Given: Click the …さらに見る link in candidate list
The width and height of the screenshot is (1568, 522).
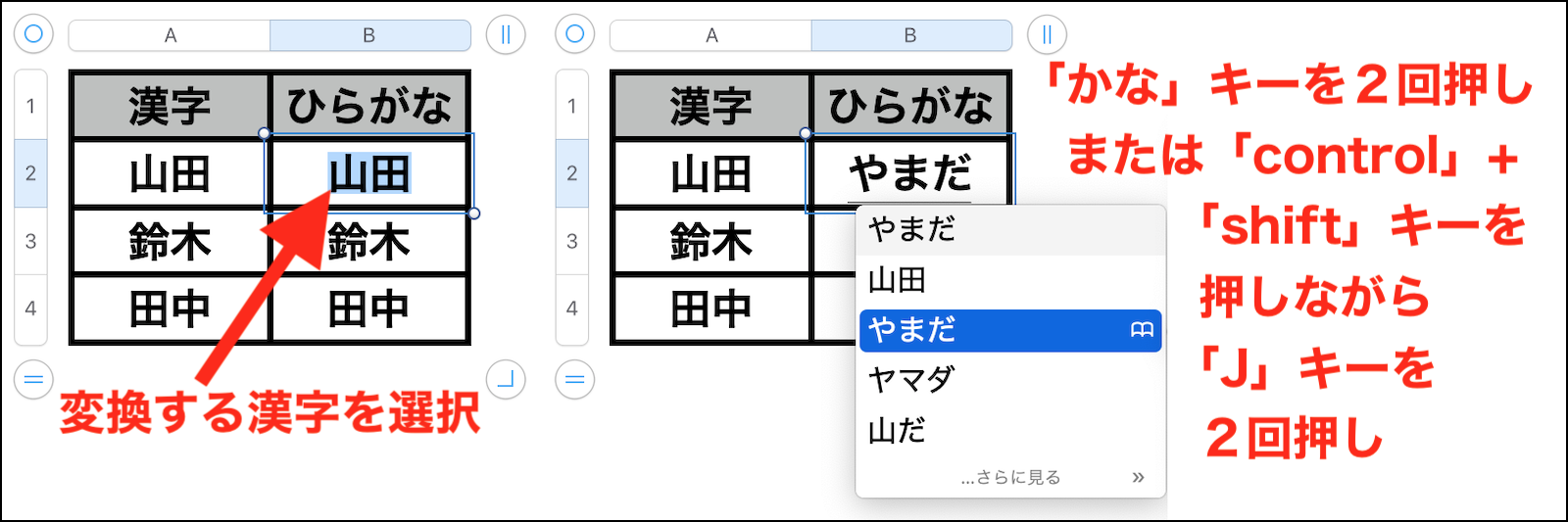Looking at the screenshot, I should (x=1010, y=477).
